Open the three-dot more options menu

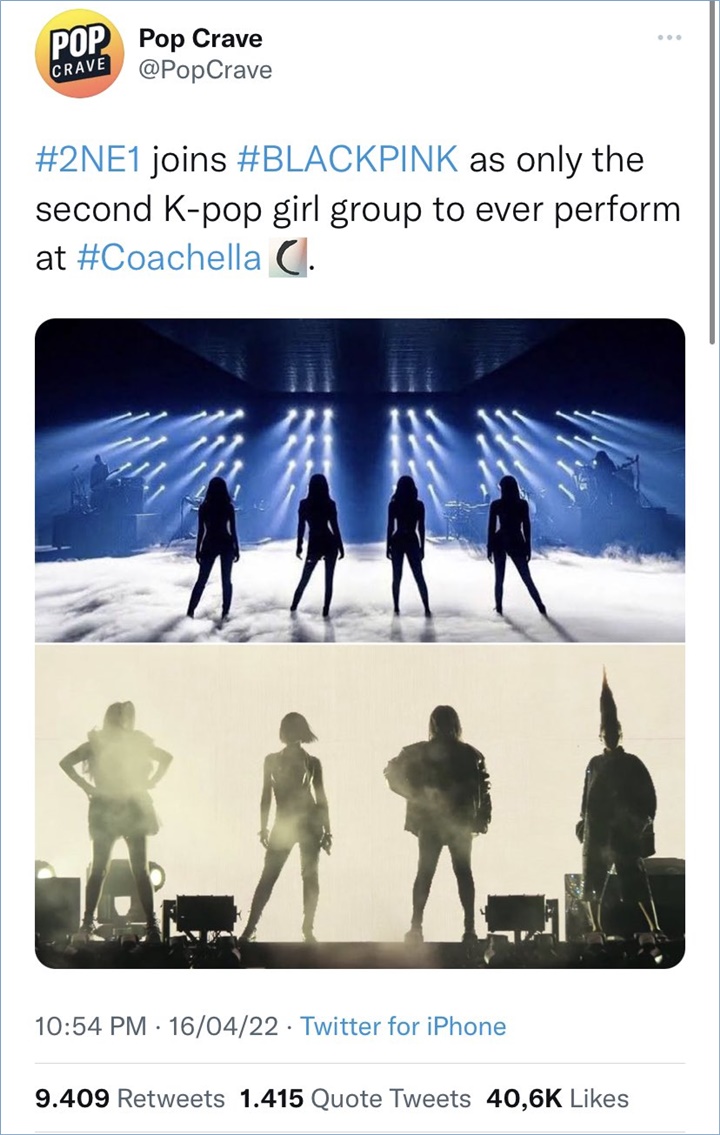[x=670, y=38]
